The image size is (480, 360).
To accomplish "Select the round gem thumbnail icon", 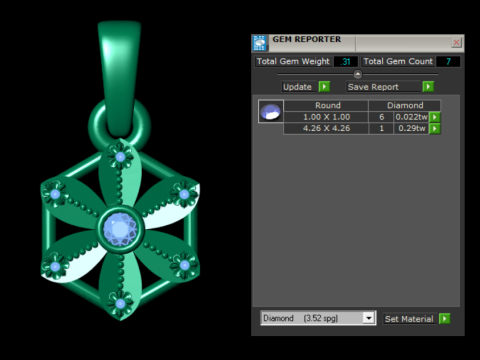I will pyautogui.click(x=271, y=111).
